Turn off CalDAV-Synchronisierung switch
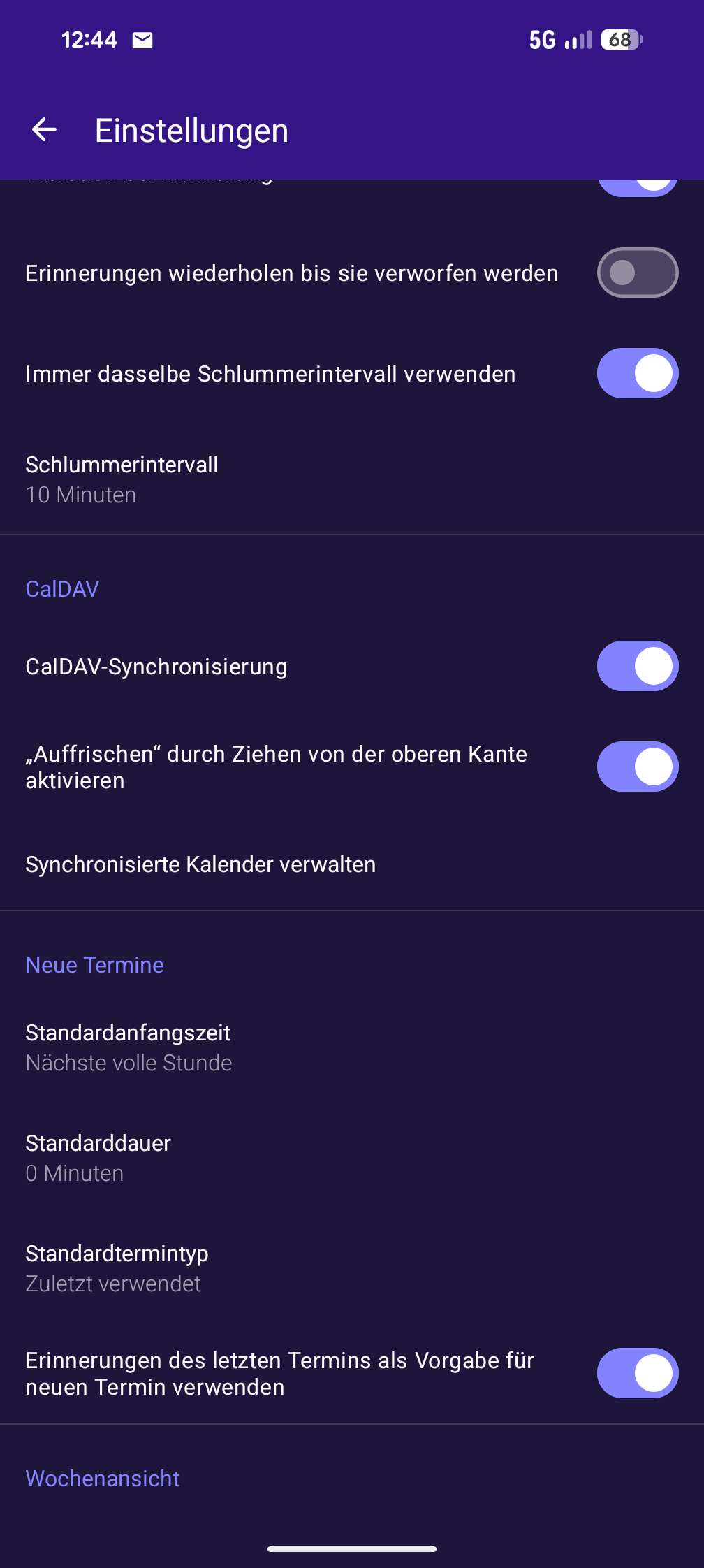Viewport: 704px width, 1568px height. pyautogui.click(x=637, y=666)
